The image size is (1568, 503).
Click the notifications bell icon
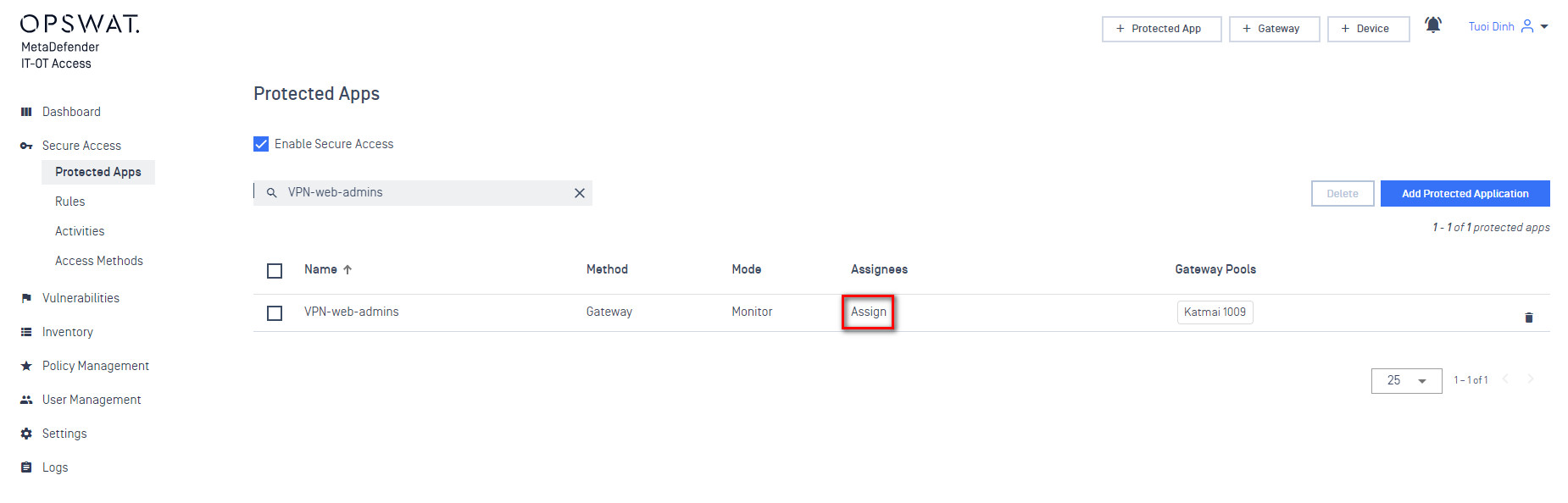[1432, 25]
